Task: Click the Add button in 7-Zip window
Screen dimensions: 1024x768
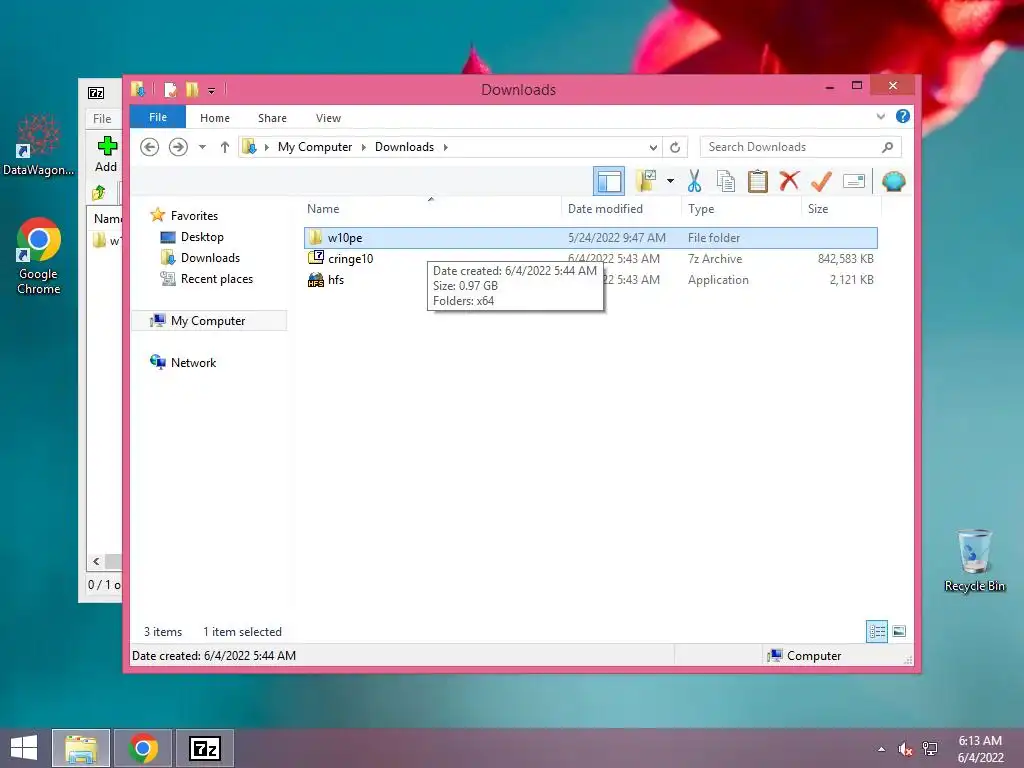Action: click(x=106, y=154)
